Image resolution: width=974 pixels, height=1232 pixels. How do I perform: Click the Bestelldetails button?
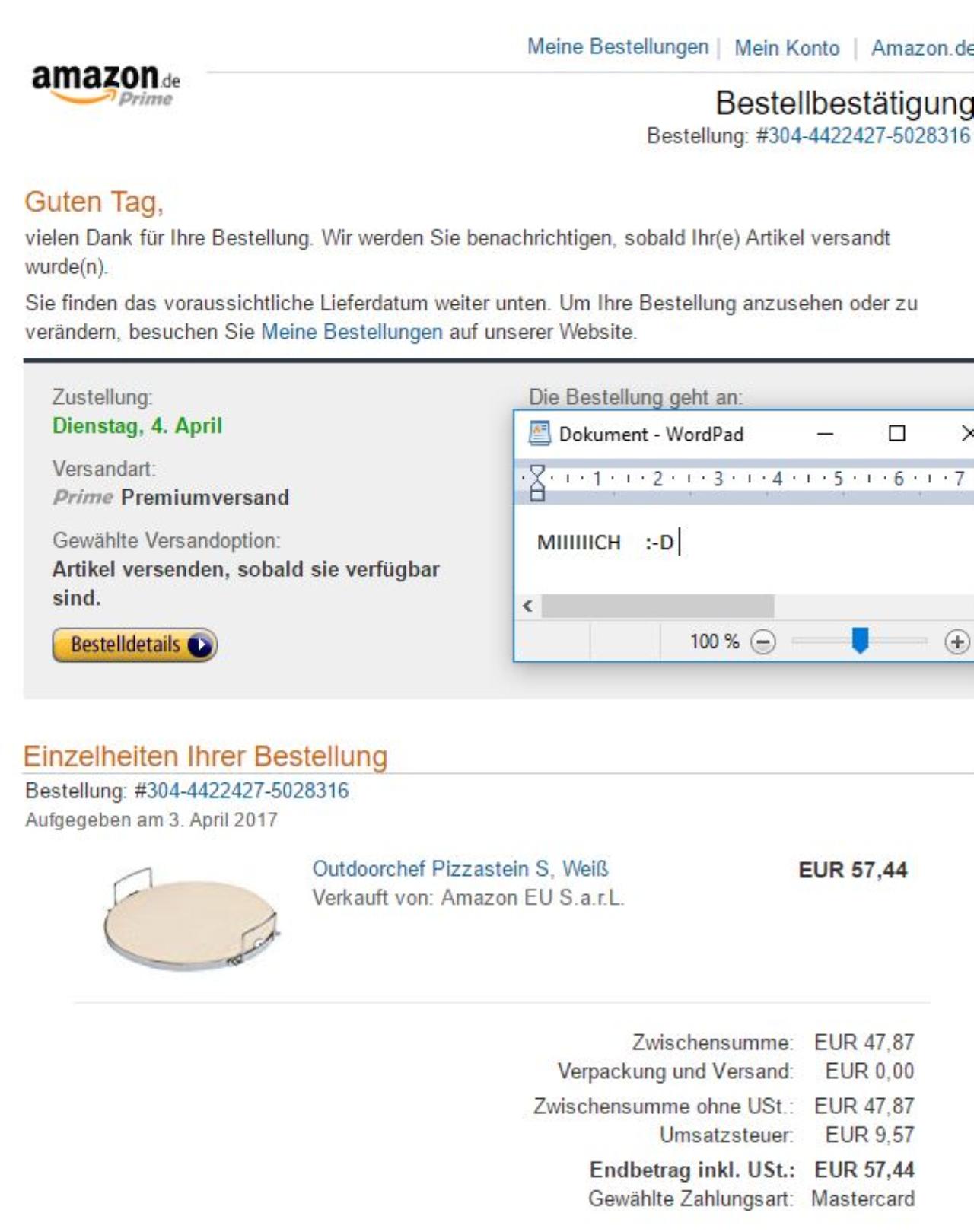[135, 645]
